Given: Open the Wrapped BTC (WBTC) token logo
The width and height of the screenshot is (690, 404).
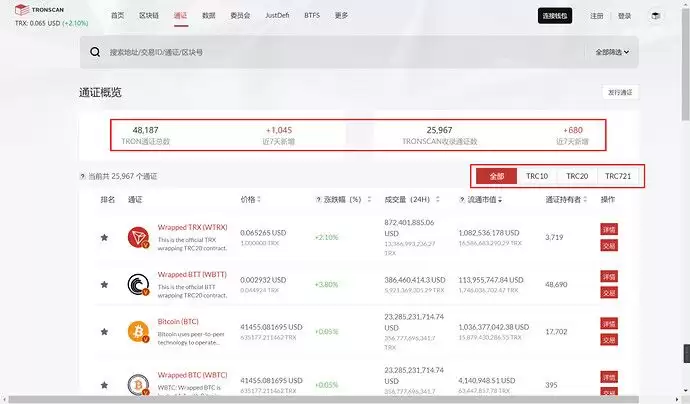Looking at the screenshot, I should coord(138,385).
